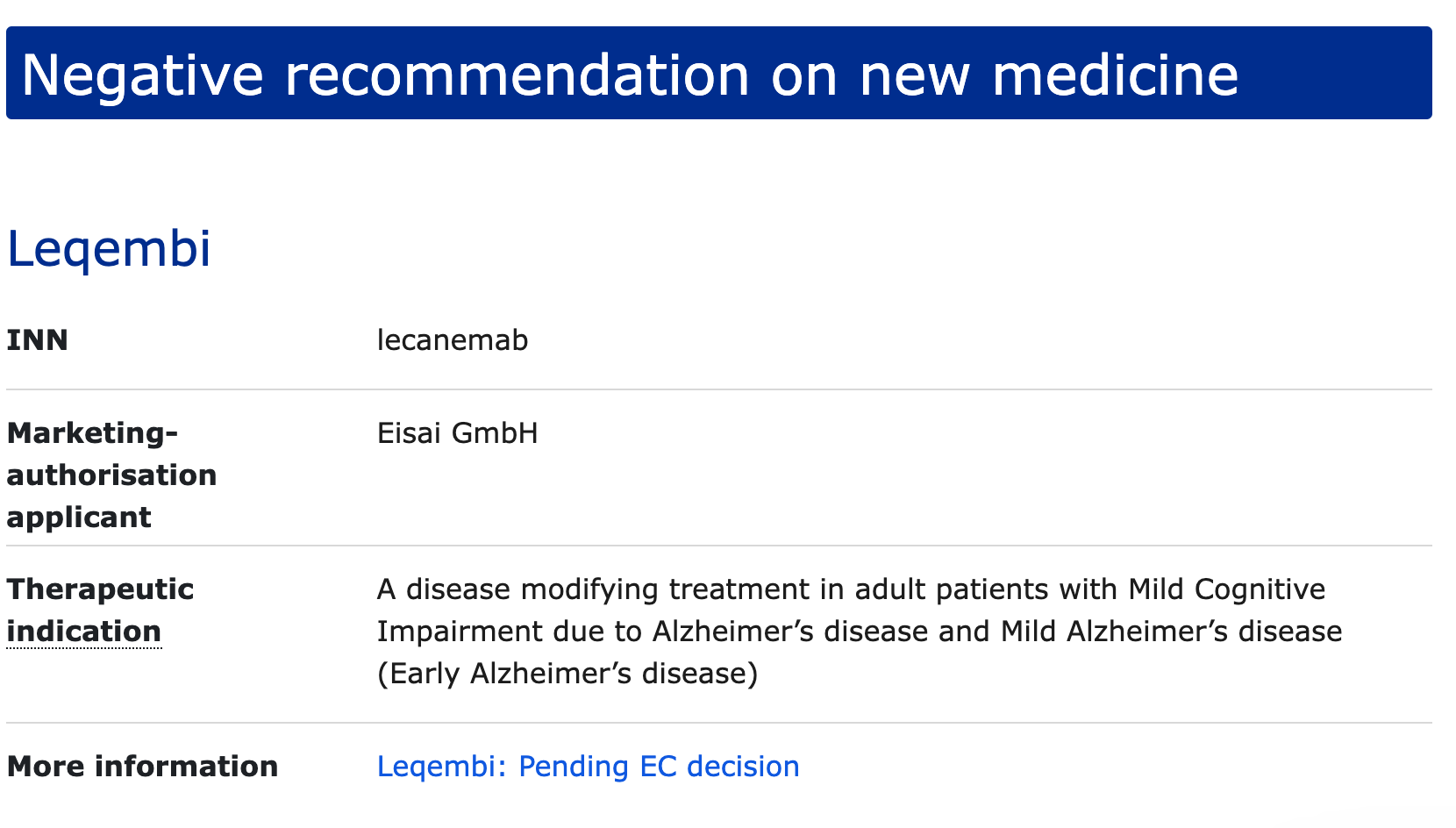Click 'Mild Cognitive' in the indication text
Image resolution: width=1456 pixels, height=828 pixels.
point(1227,589)
